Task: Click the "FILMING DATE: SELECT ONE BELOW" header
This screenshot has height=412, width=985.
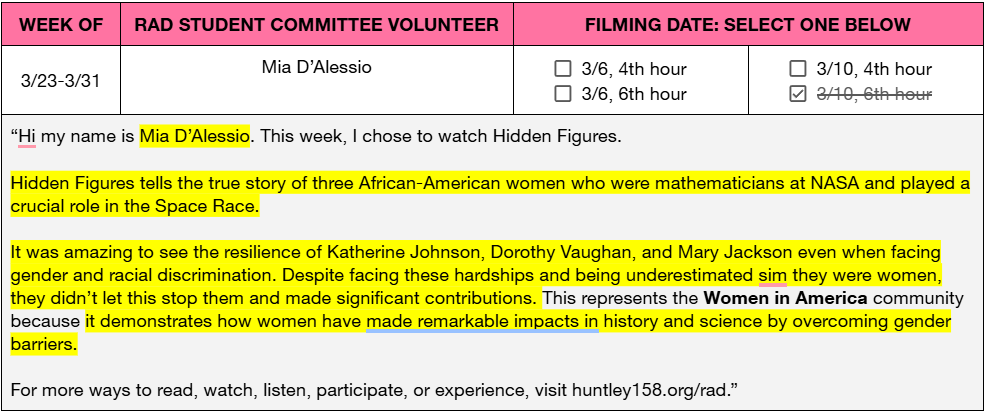Action: pyautogui.click(x=748, y=25)
